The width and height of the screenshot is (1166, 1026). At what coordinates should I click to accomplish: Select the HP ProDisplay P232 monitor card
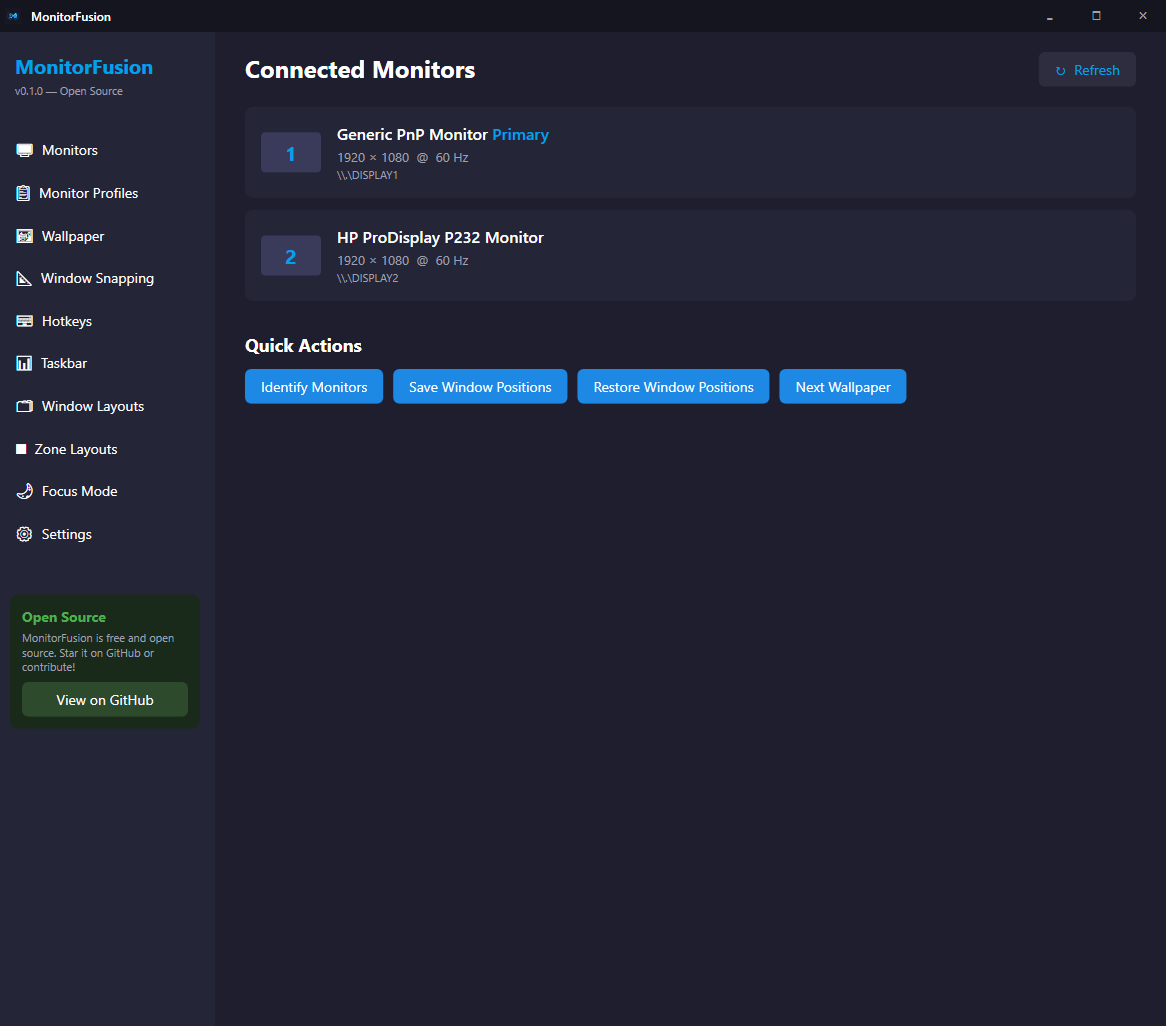(690, 255)
